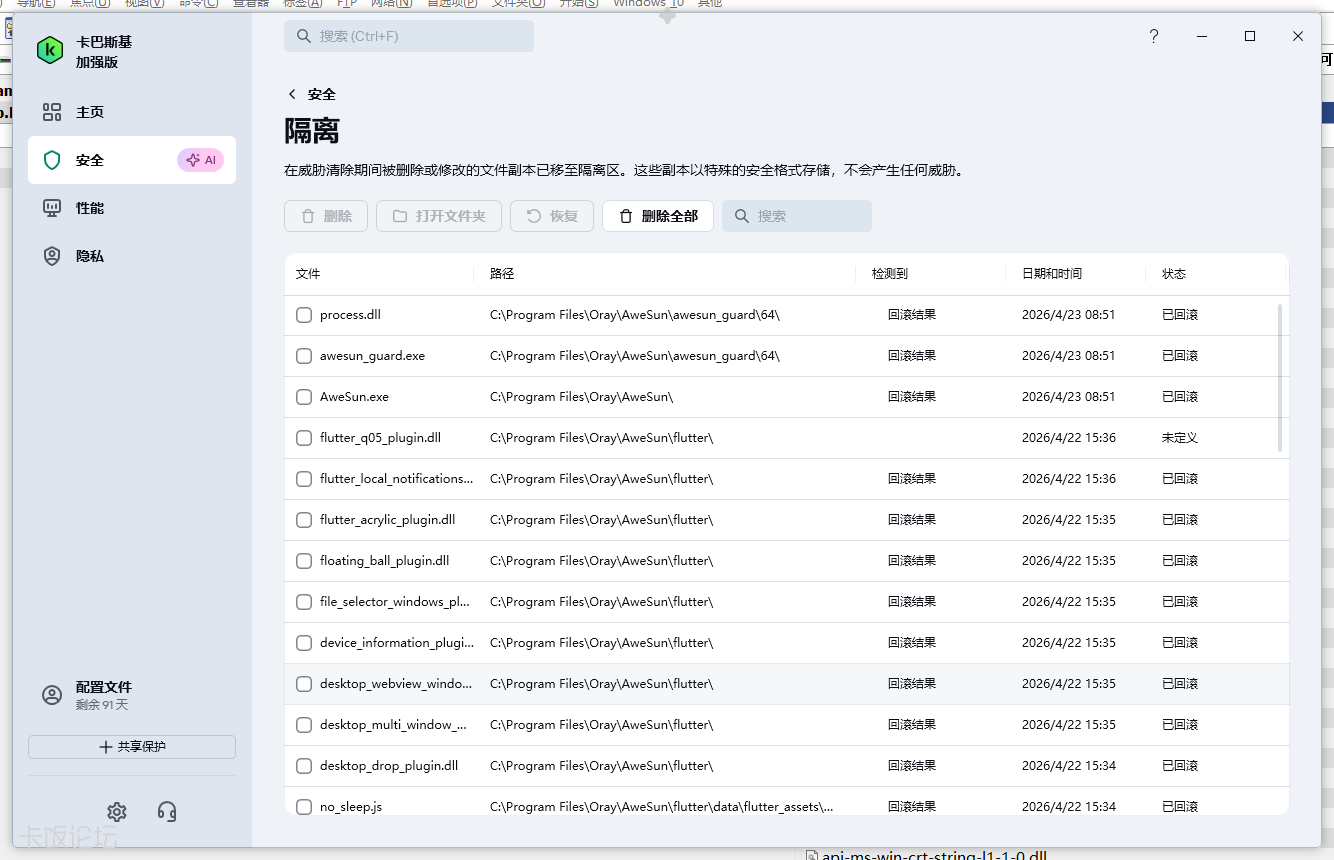Click the quarantine list vertical scrollbar
The image size is (1334, 860).
coord(1280,378)
